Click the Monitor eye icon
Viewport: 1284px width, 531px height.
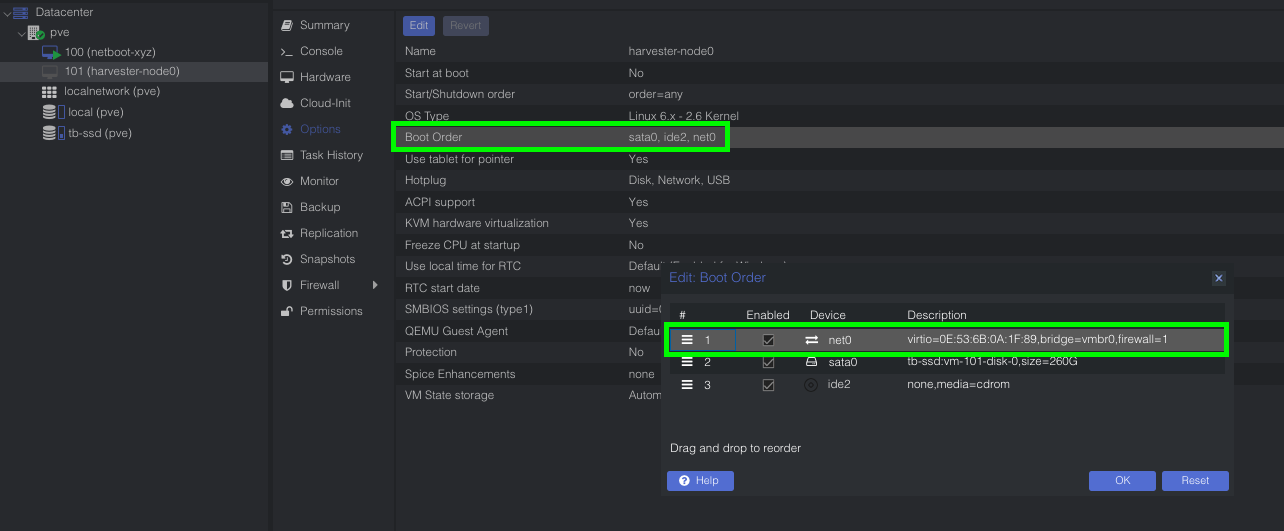click(287, 181)
